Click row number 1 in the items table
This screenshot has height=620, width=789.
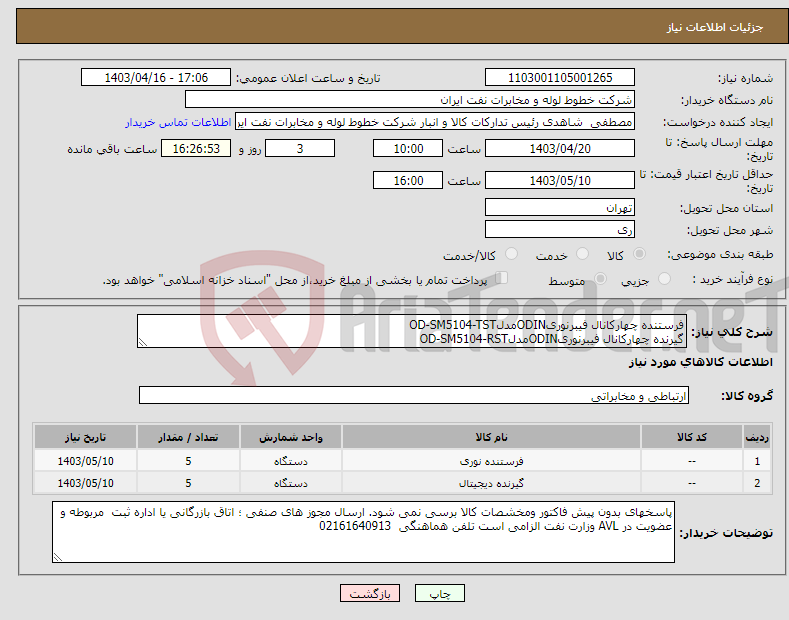pos(757,461)
